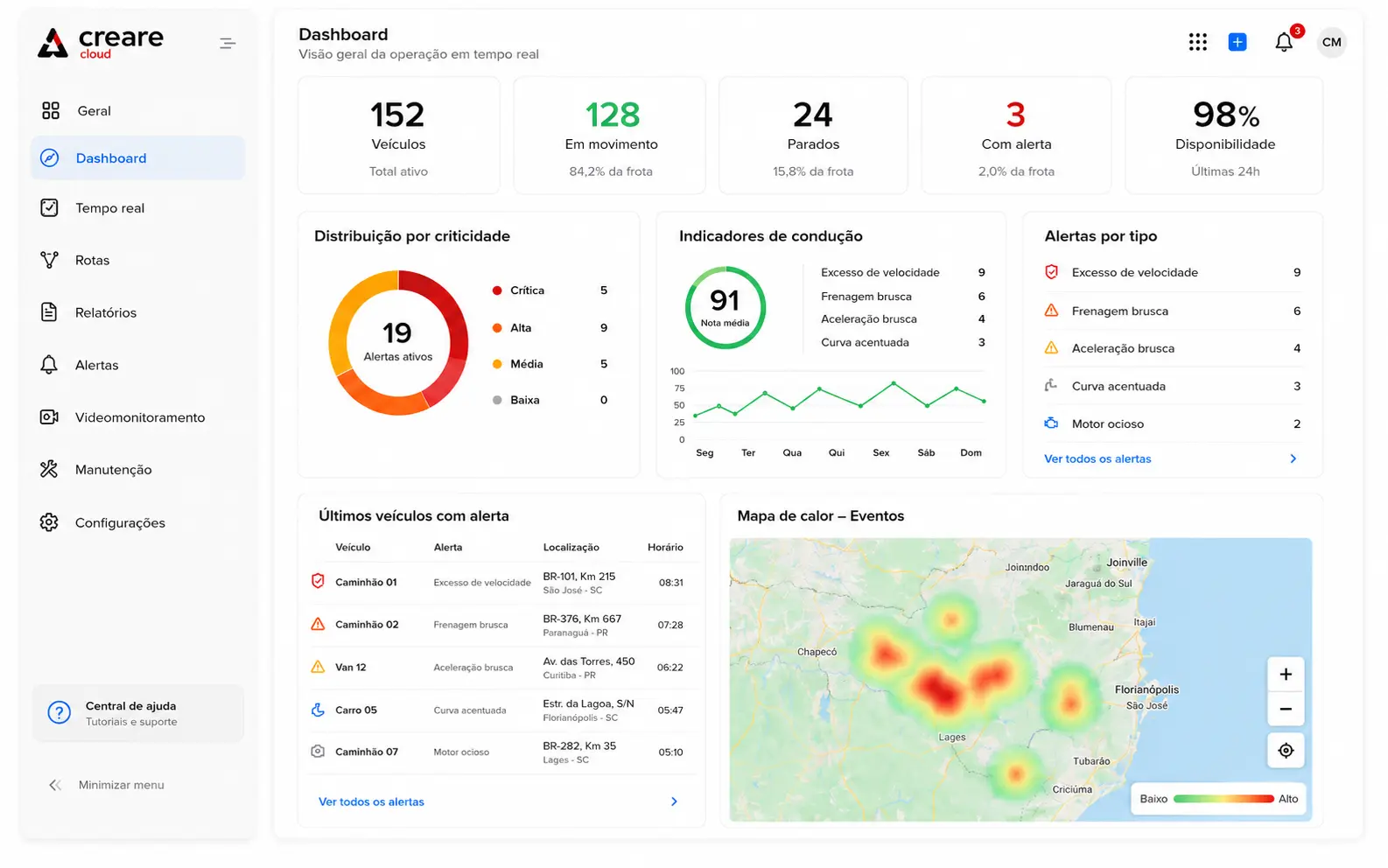The image size is (1388, 868).
Task: Zoom out on the heat map
Action: [x=1286, y=709]
